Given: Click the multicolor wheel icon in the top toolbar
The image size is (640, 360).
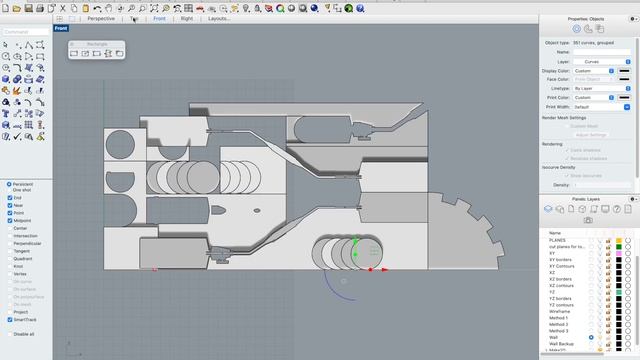Looking at the screenshot, I should [280, 8].
